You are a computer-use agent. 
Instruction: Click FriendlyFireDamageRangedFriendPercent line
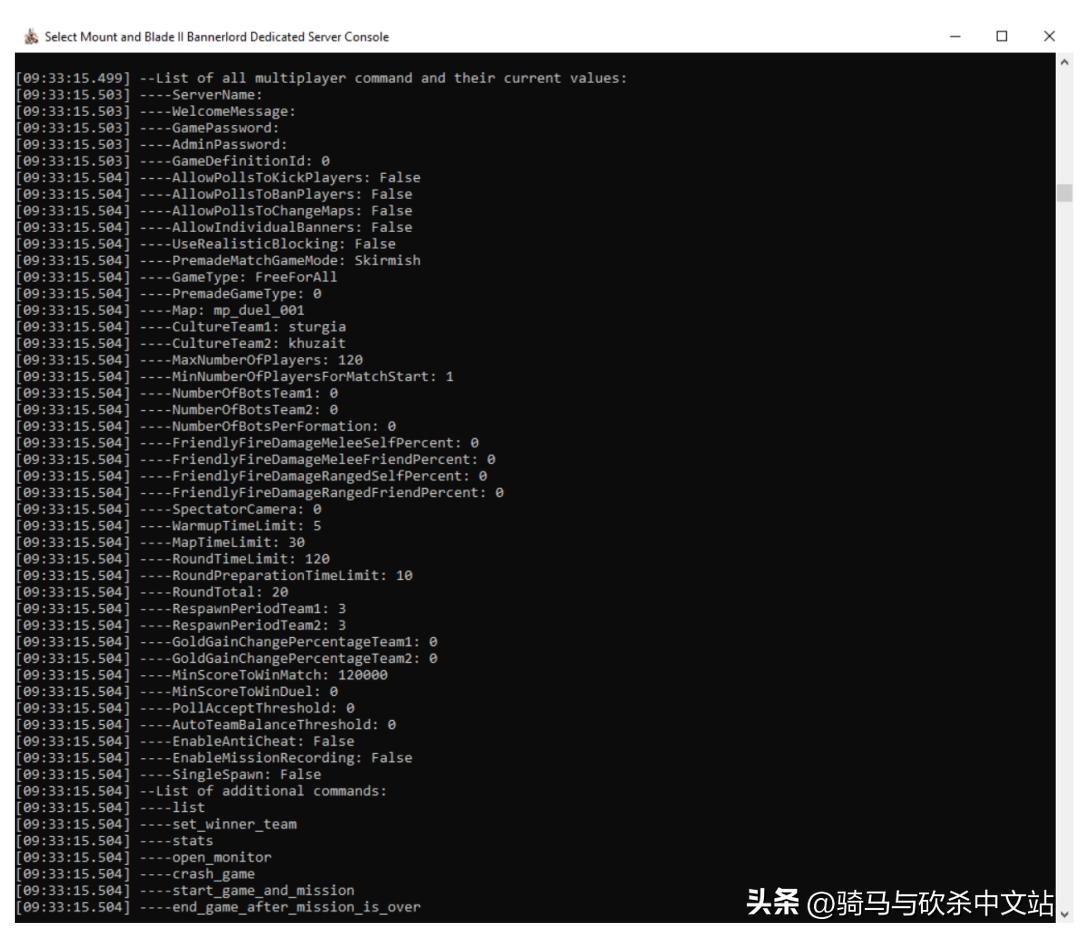click(x=259, y=492)
